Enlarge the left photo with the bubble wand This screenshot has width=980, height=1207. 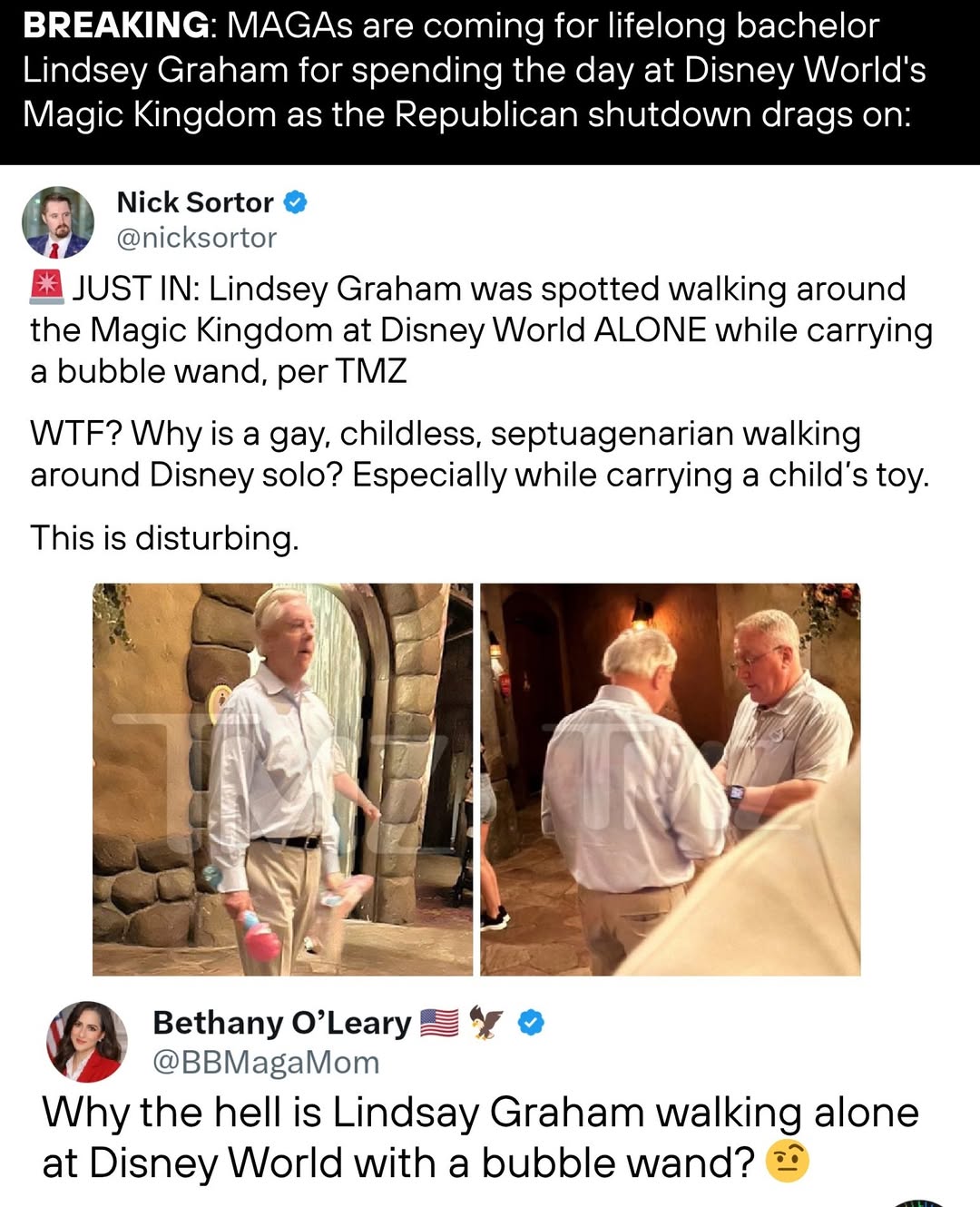[x=283, y=779]
